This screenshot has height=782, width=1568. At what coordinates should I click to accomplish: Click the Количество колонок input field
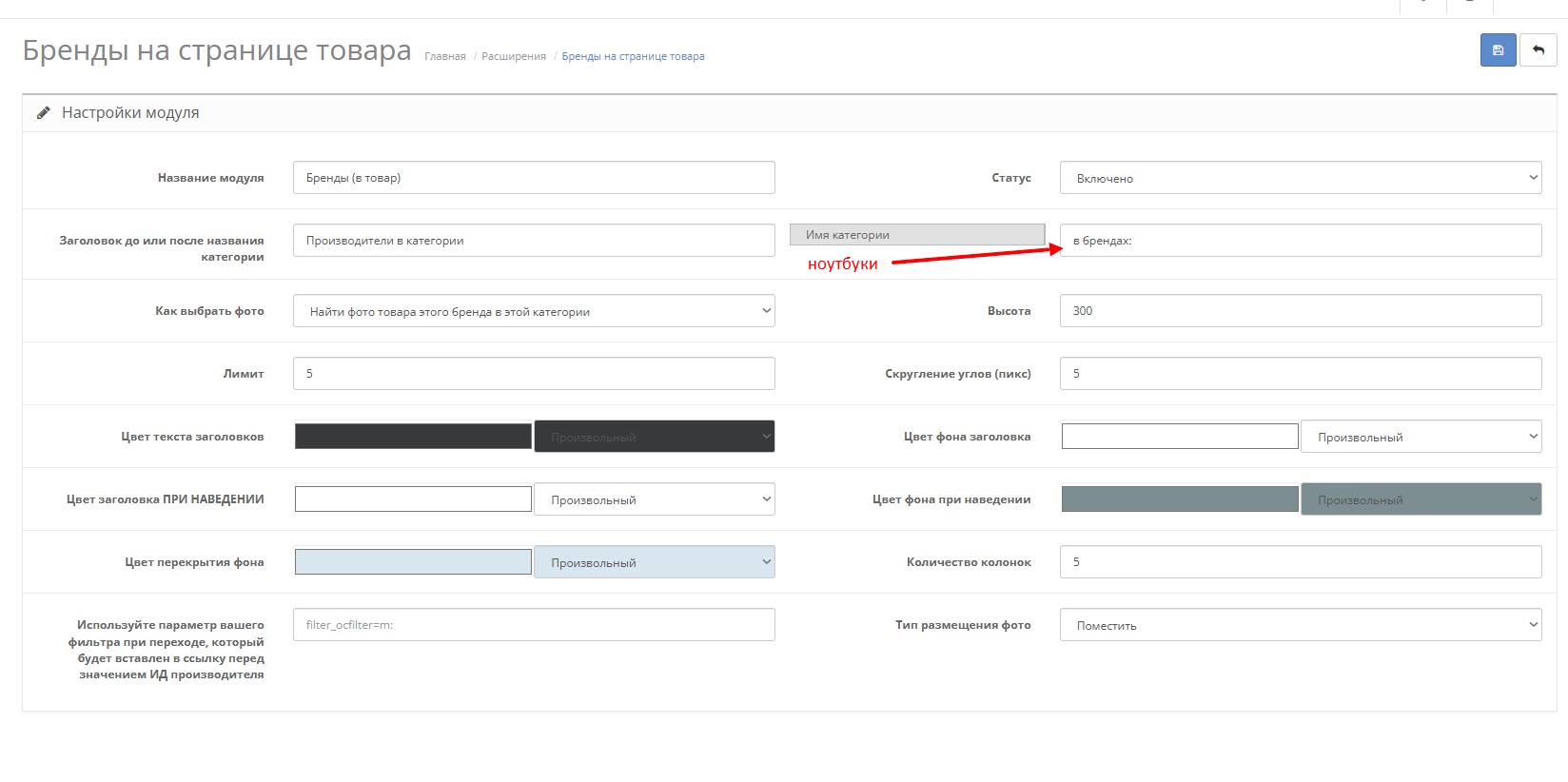coord(1300,562)
